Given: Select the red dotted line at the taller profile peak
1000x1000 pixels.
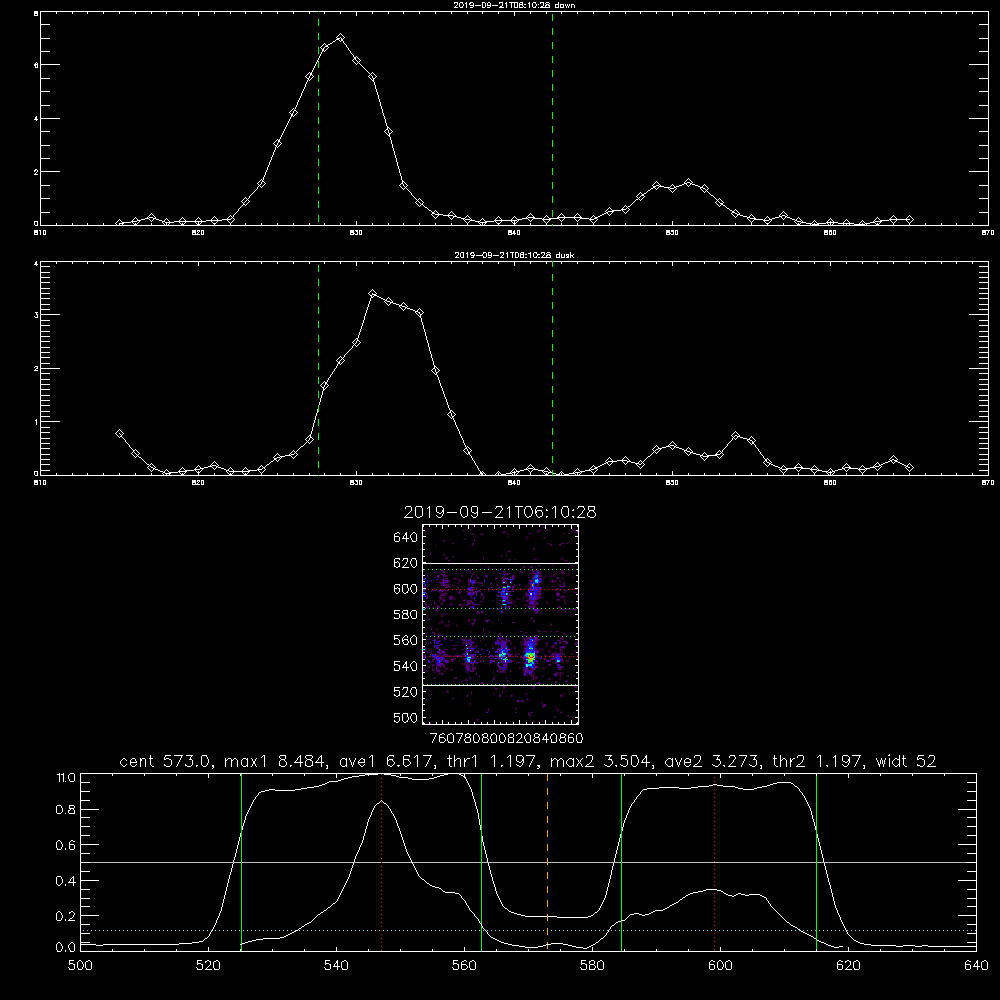Looking at the screenshot, I should tap(381, 862).
